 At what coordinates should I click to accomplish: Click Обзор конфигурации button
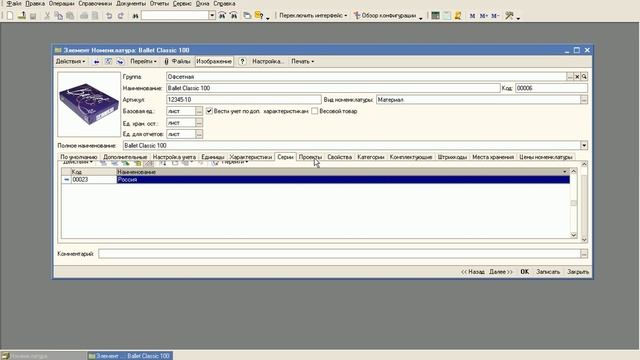pyautogui.click(x=385, y=16)
